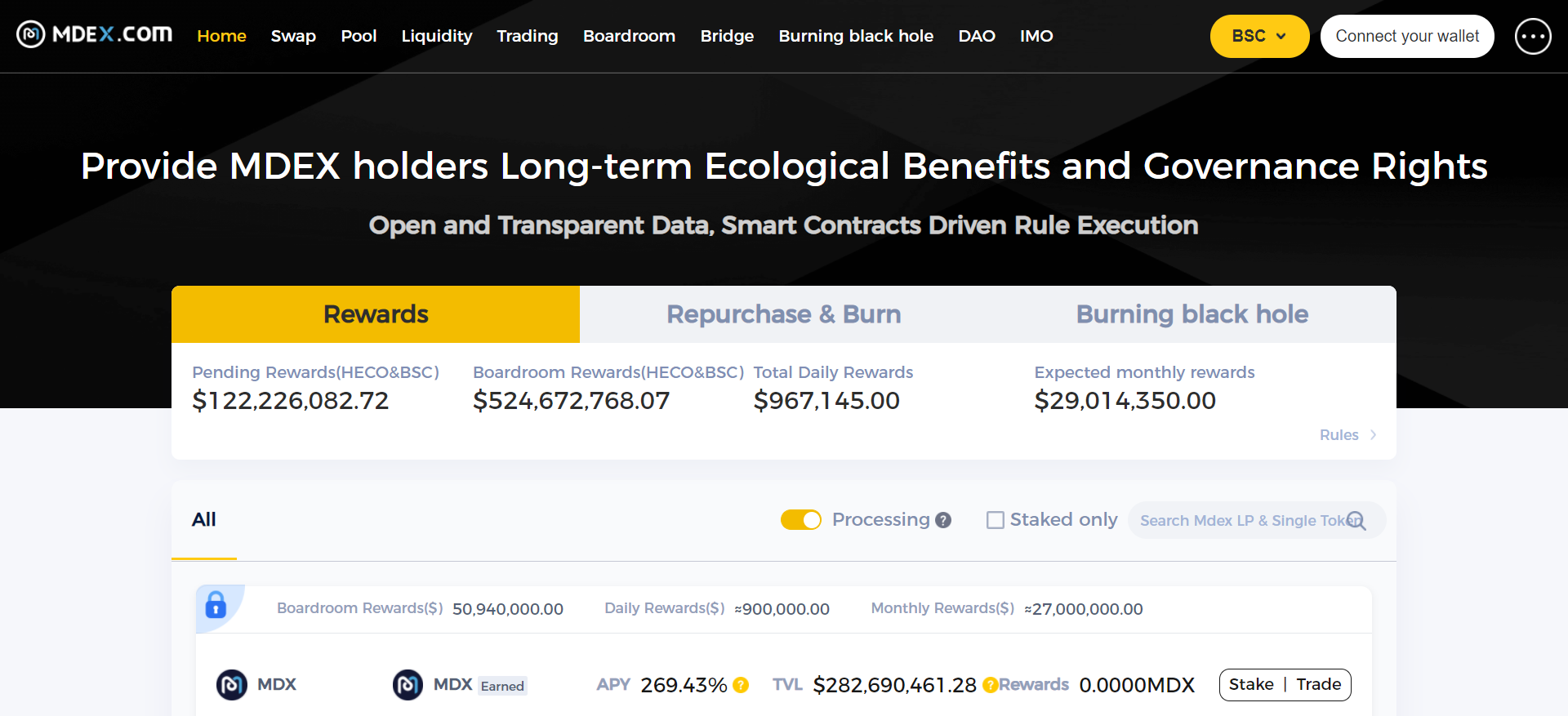Open the Swap page
Viewport: 1568px width, 716px height.
point(293,36)
